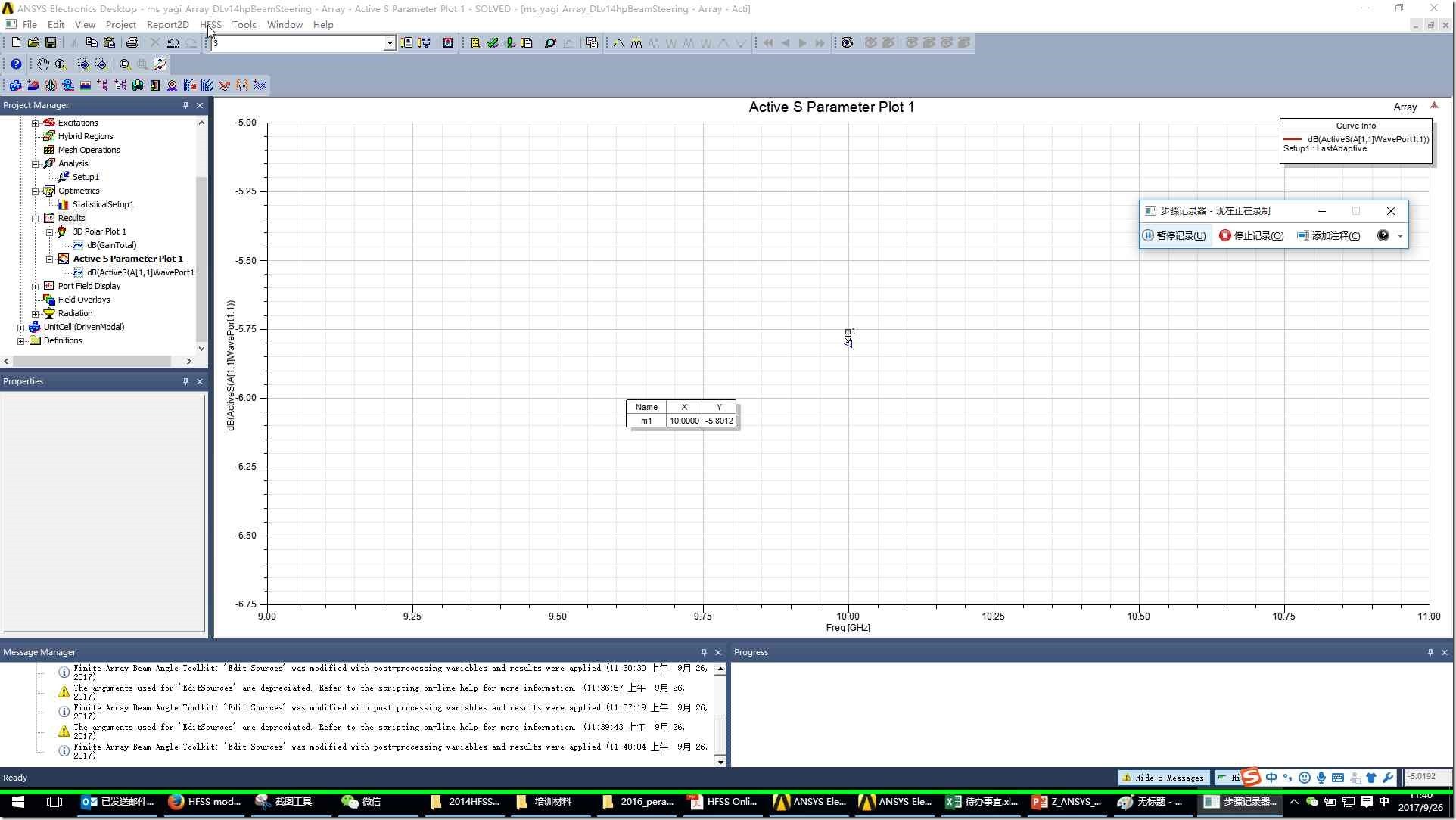Open file using the folder icon
This screenshot has width=1456, height=820.
click(33, 43)
